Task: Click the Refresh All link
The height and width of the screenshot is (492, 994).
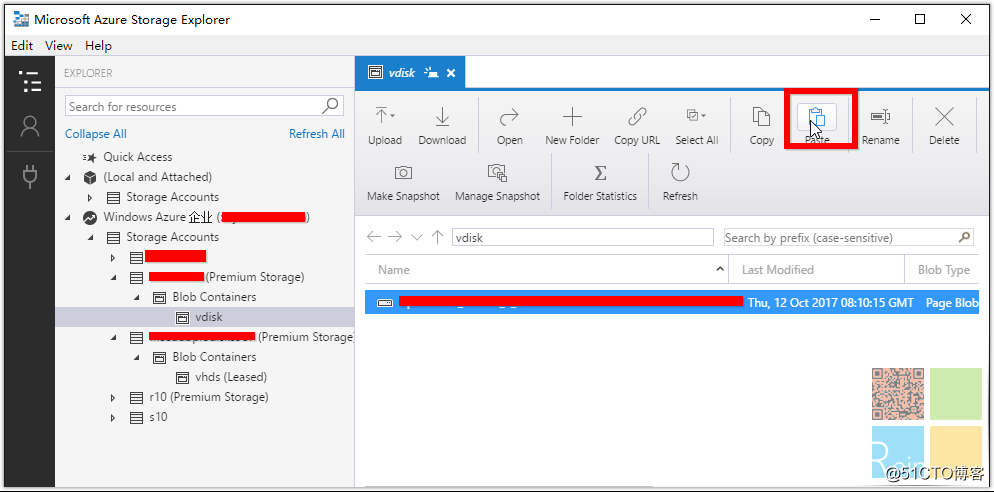Action: 317,134
